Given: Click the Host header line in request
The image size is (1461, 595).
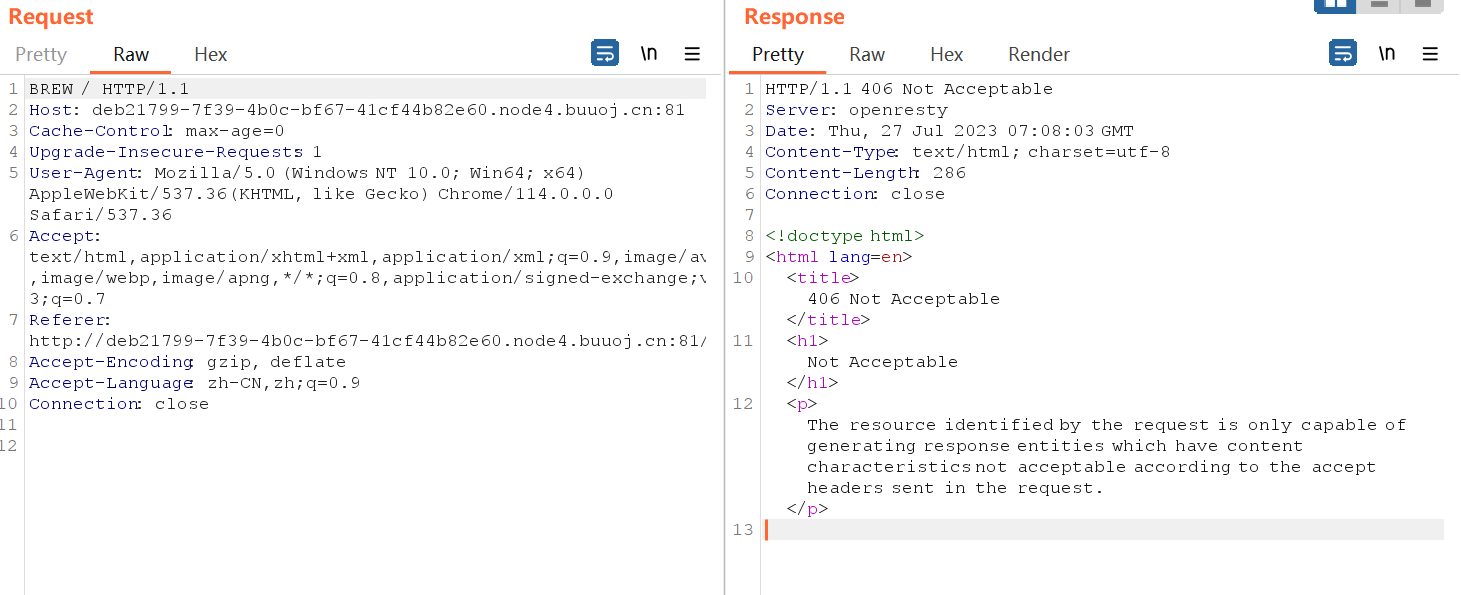Looking at the screenshot, I should 356,110.
